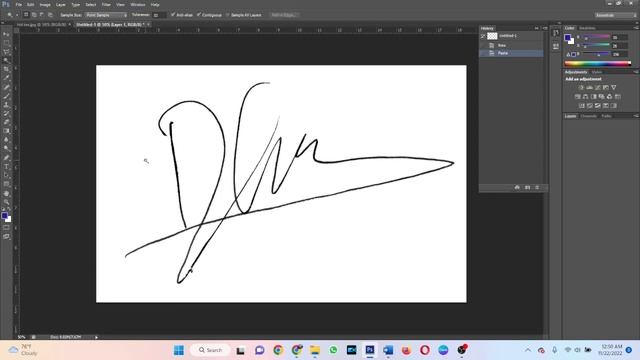Switch to the Channels tab
Image resolution: width=640 pixels, height=360 pixels.
coord(589,116)
